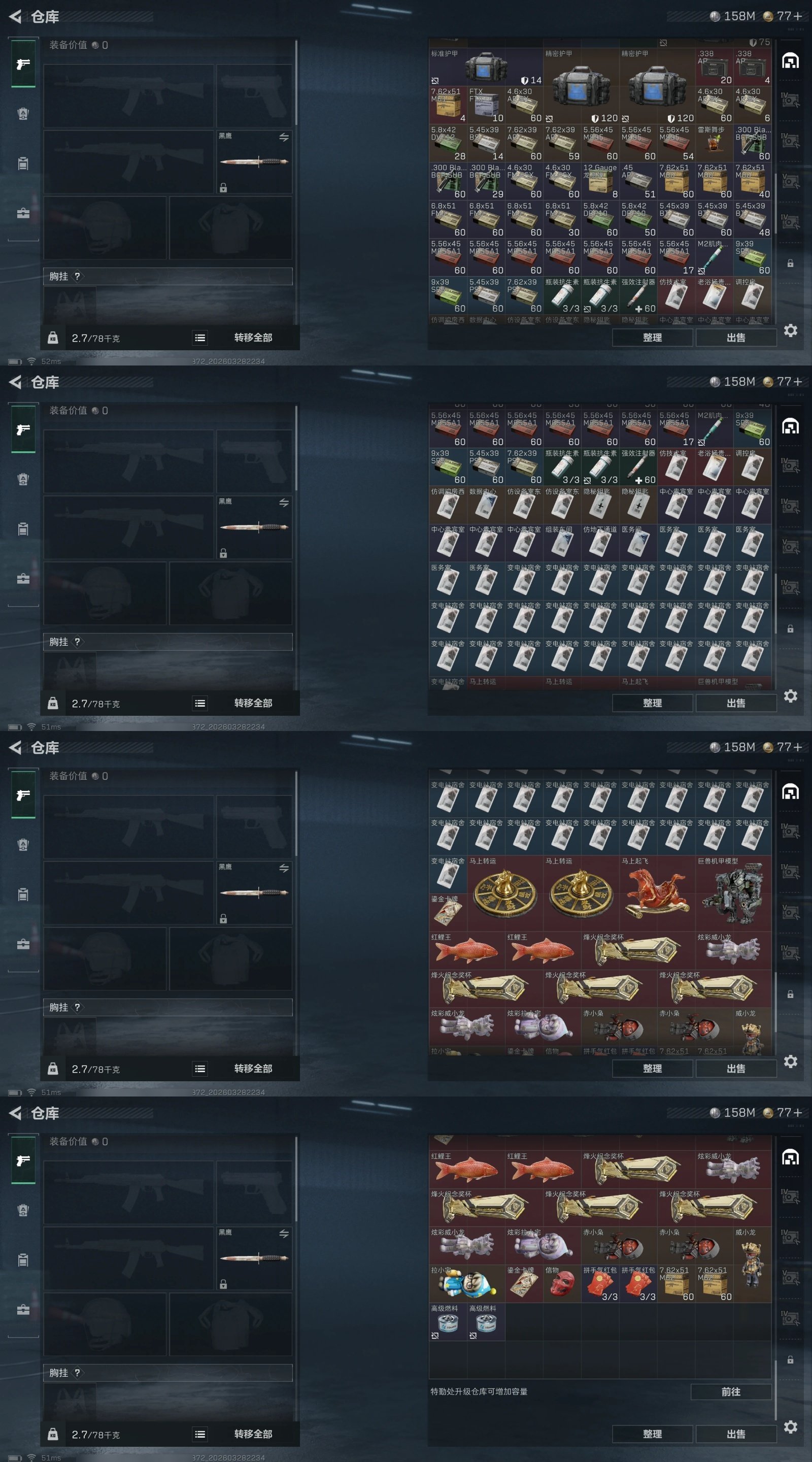Select the 6.8x51 FMJ stack of 30
Image resolution: width=812 pixels, height=1462 pixels.
point(562,219)
